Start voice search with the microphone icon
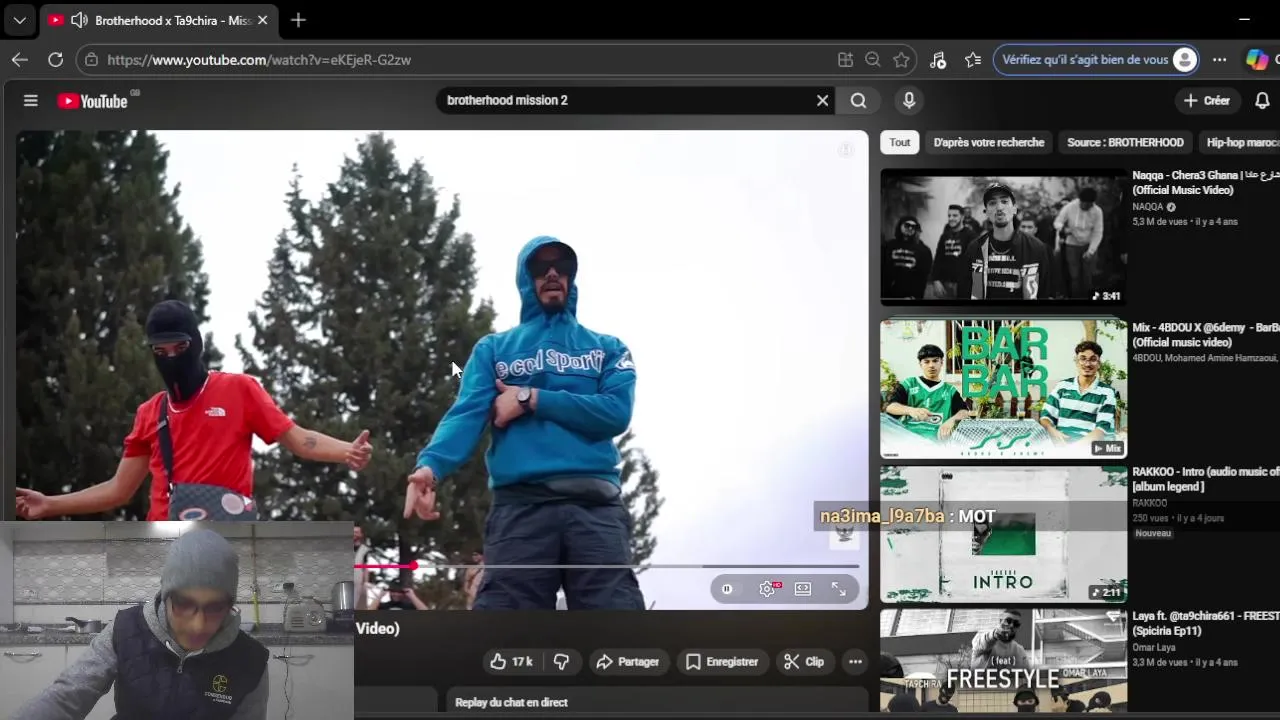The image size is (1280, 720). pos(908,100)
